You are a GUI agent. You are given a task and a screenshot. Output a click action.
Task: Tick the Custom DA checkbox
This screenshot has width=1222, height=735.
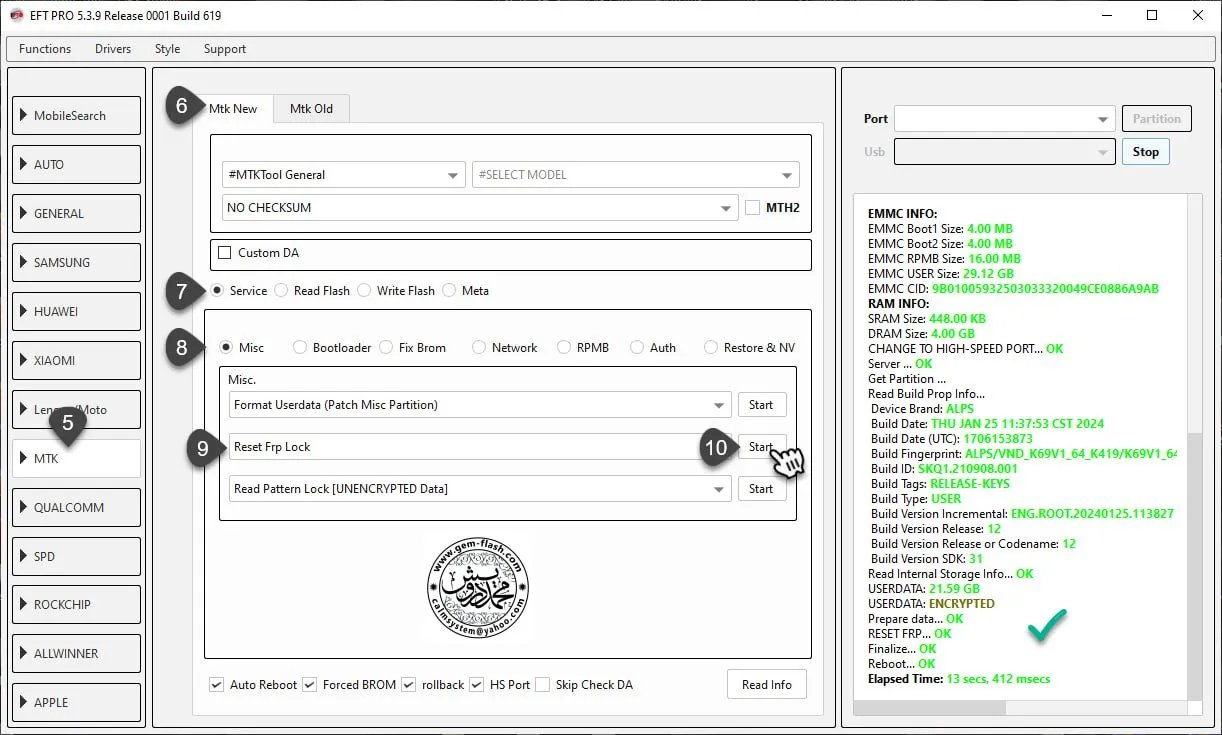point(225,253)
